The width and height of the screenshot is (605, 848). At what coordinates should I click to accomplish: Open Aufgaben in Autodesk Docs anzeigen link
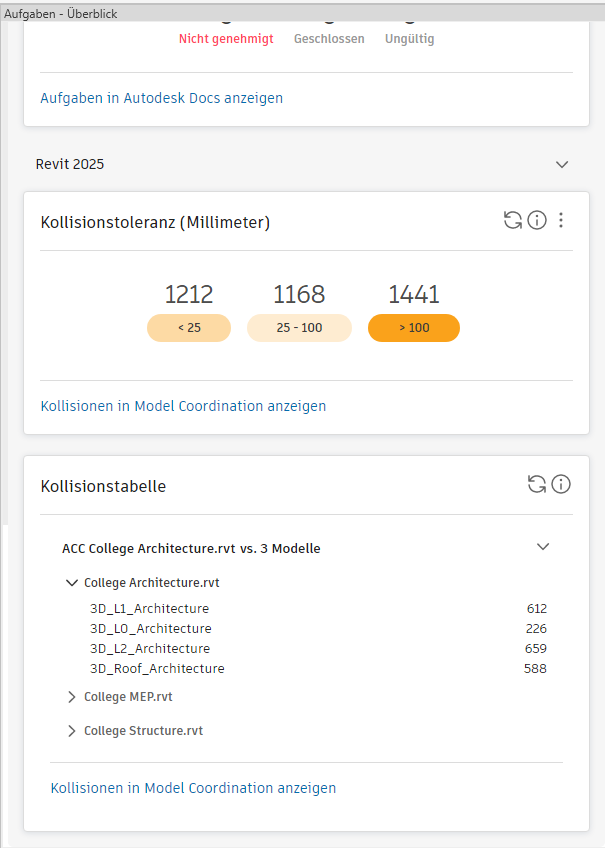pyautogui.click(x=162, y=98)
